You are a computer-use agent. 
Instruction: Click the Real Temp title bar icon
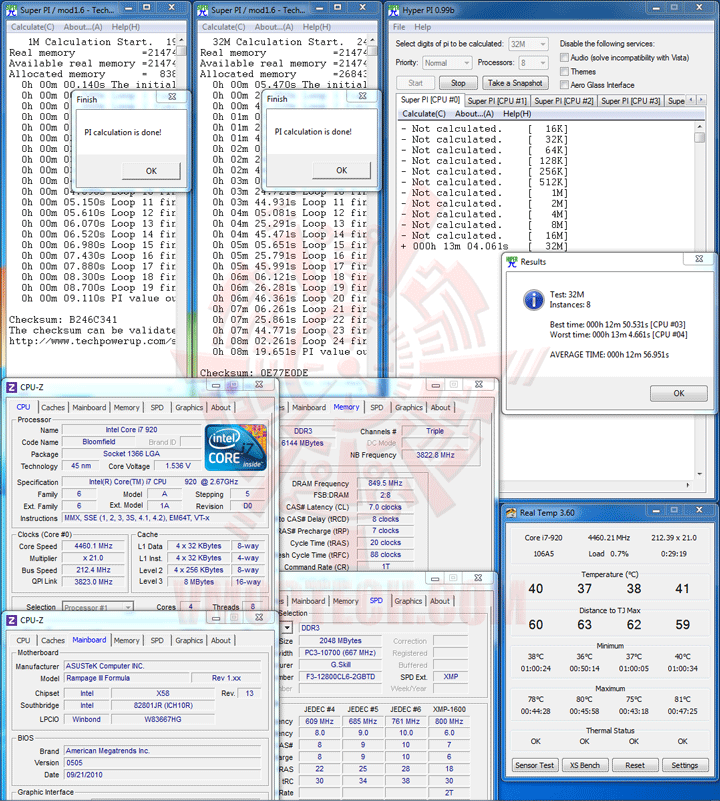pos(511,513)
